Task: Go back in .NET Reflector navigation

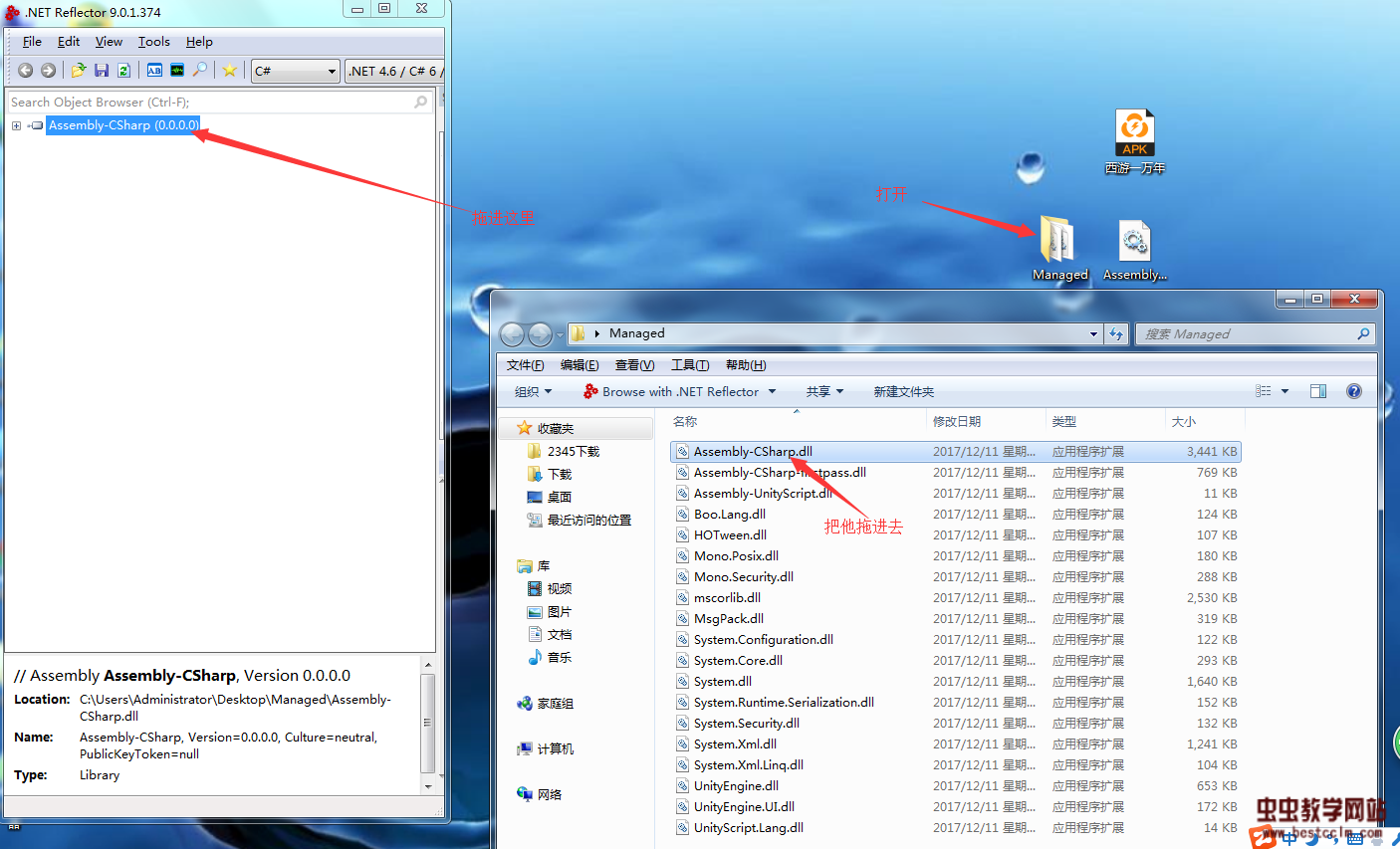Action: click(x=25, y=71)
